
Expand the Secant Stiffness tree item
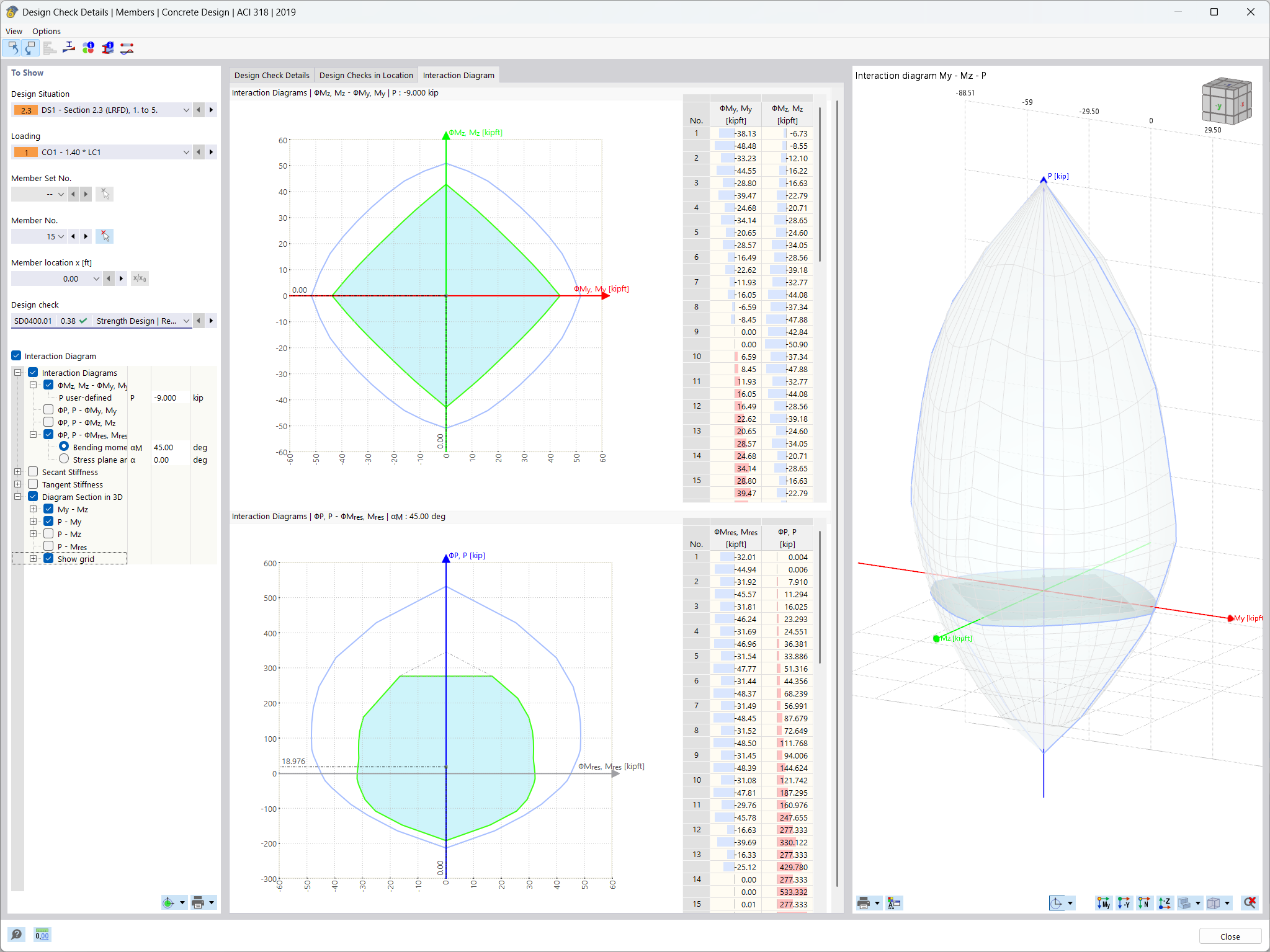17,471
